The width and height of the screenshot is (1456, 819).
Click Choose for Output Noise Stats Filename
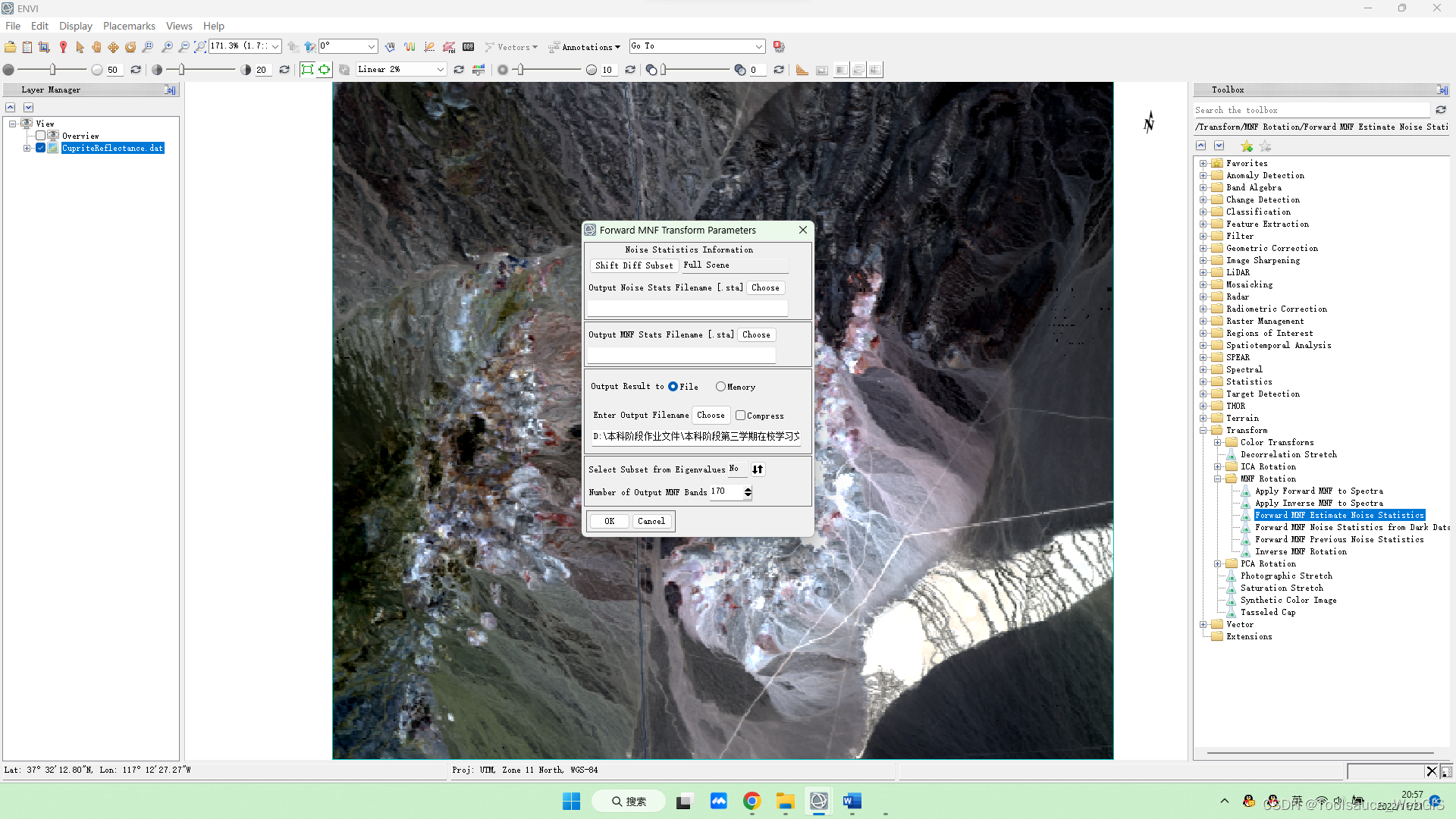click(x=764, y=287)
